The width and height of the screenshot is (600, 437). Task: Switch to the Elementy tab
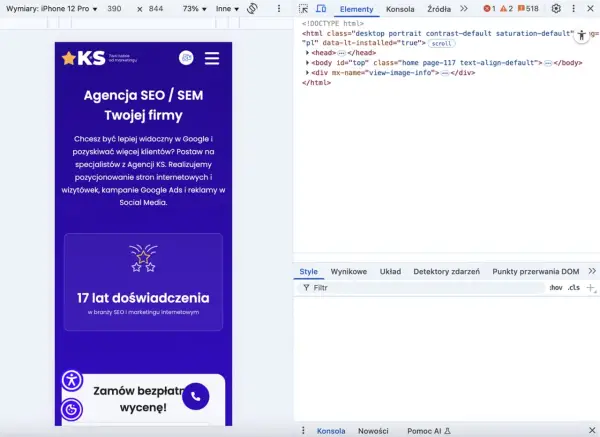[x=356, y=9]
